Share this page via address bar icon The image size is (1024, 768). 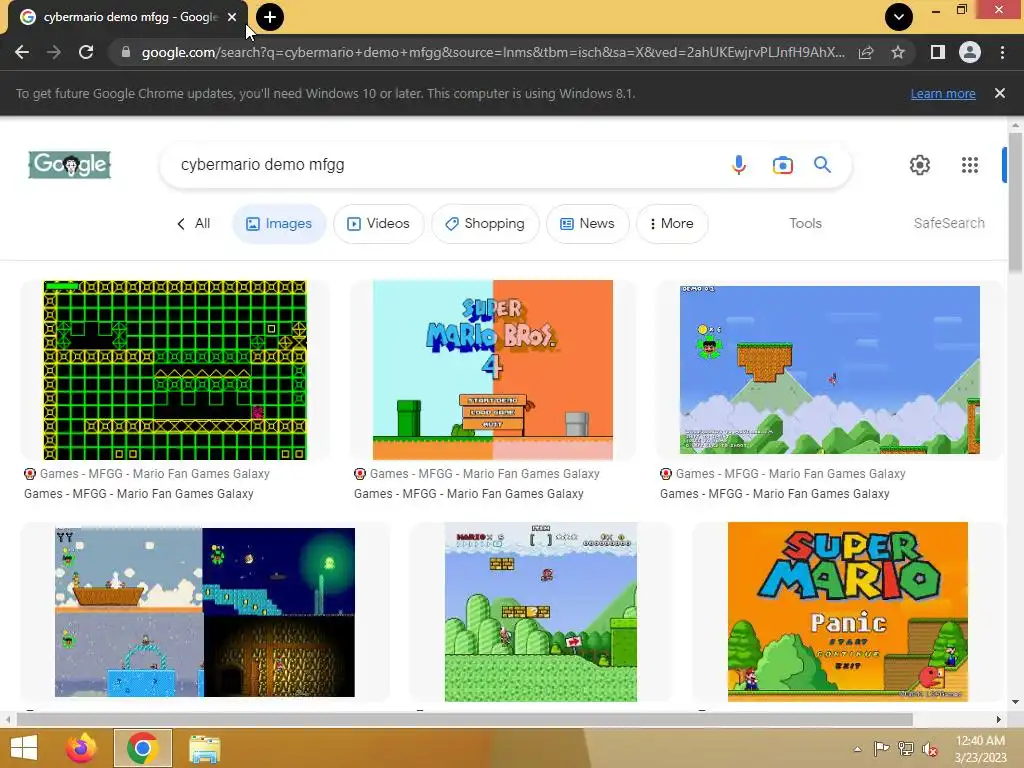866,52
